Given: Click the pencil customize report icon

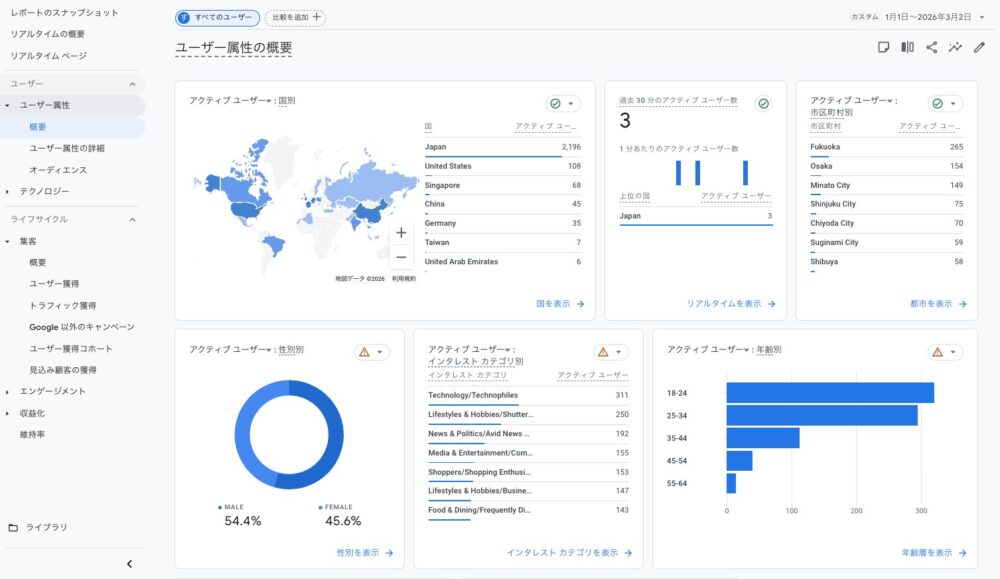Looking at the screenshot, I should click(979, 47).
